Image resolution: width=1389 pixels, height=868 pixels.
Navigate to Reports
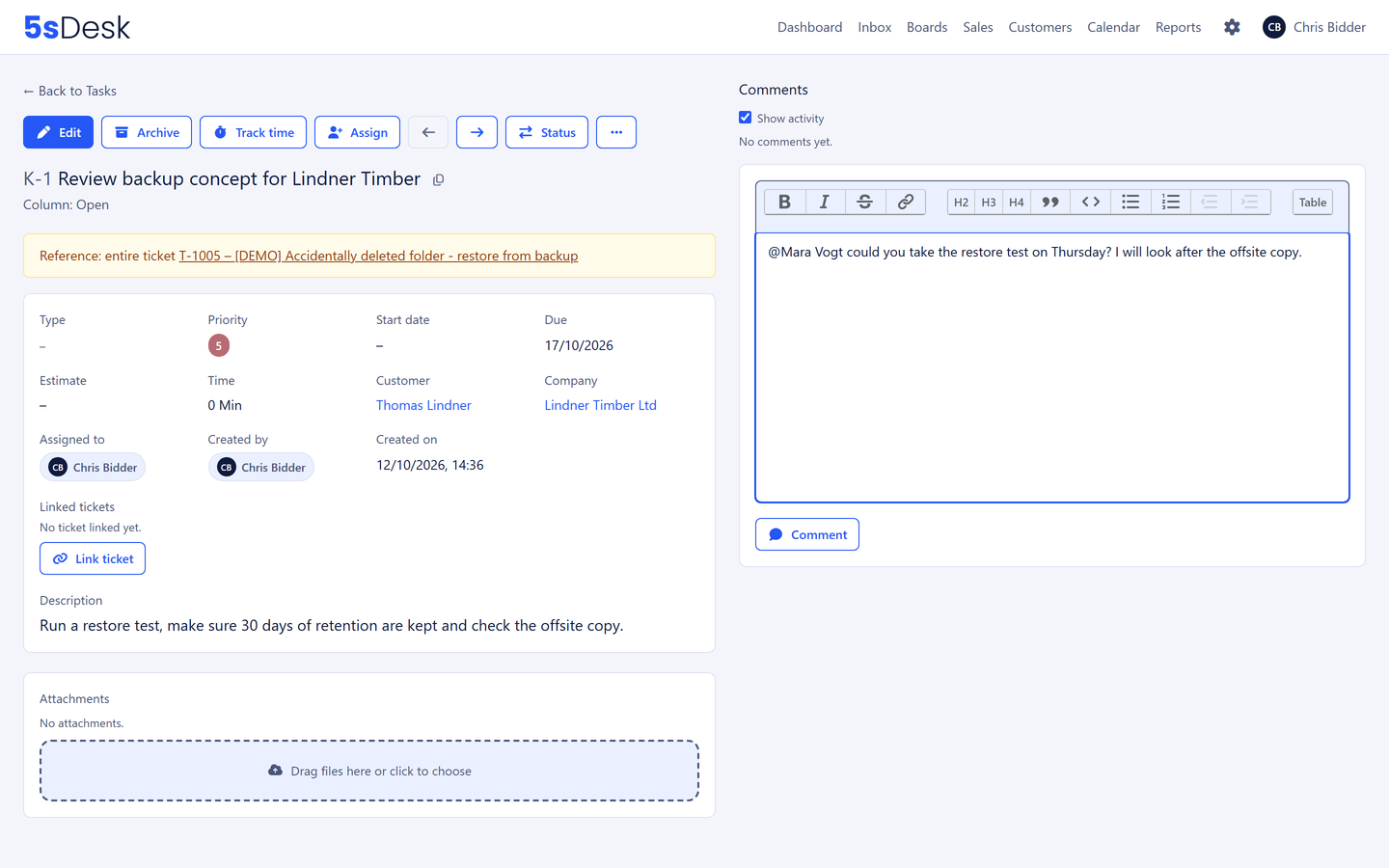coord(1178,27)
